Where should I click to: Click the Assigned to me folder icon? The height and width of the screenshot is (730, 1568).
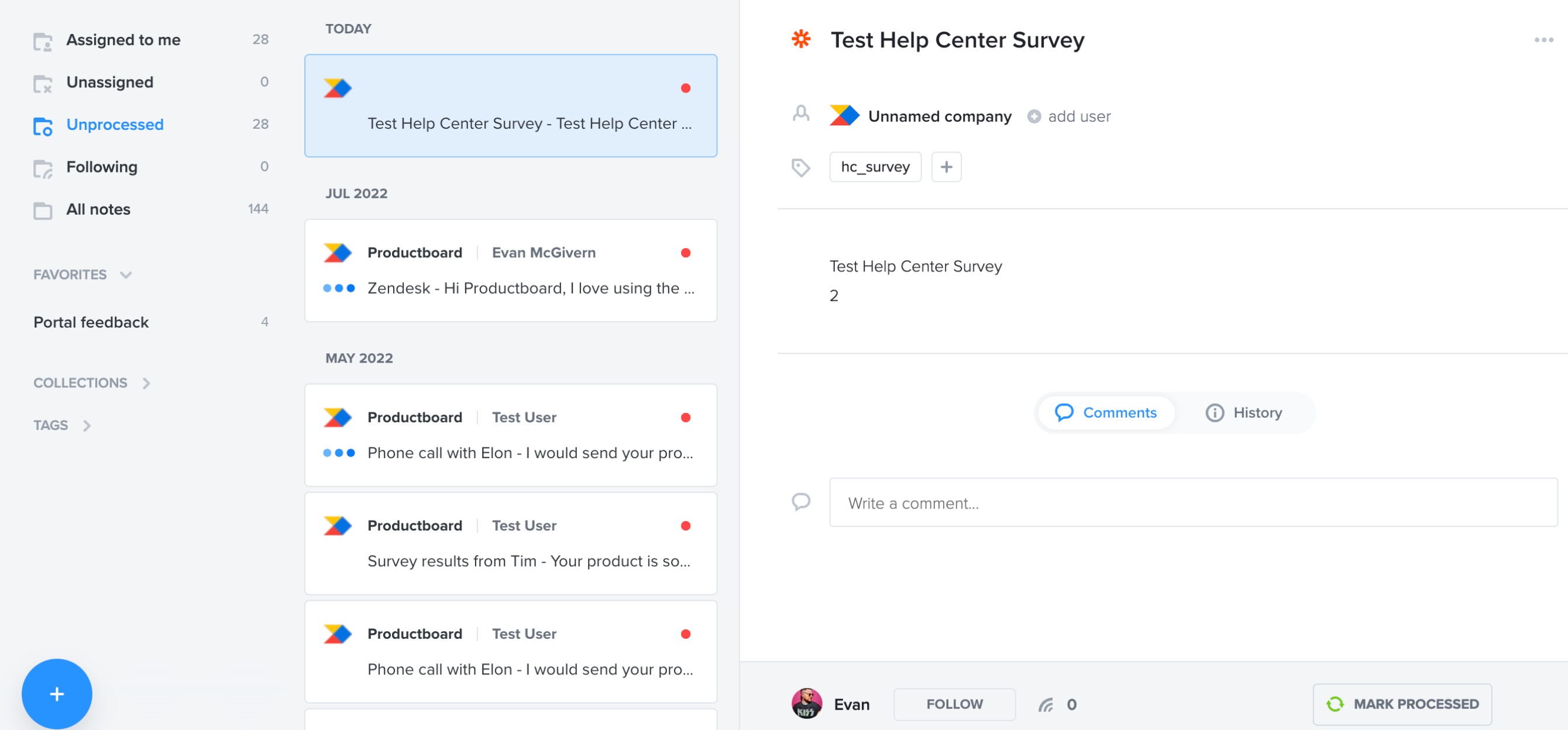tap(43, 41)
